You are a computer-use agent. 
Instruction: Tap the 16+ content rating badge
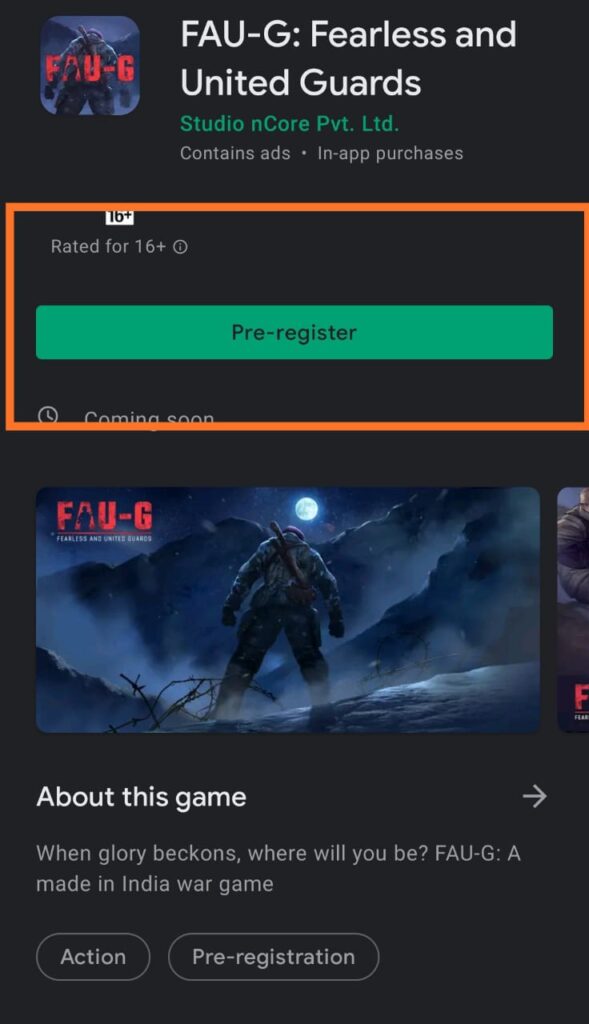tap(119, 218)
